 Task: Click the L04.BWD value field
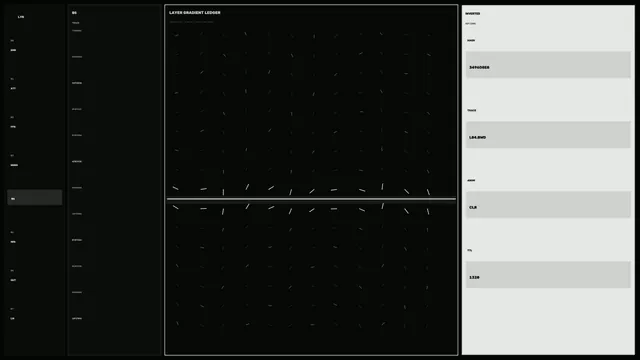(548, 135)
